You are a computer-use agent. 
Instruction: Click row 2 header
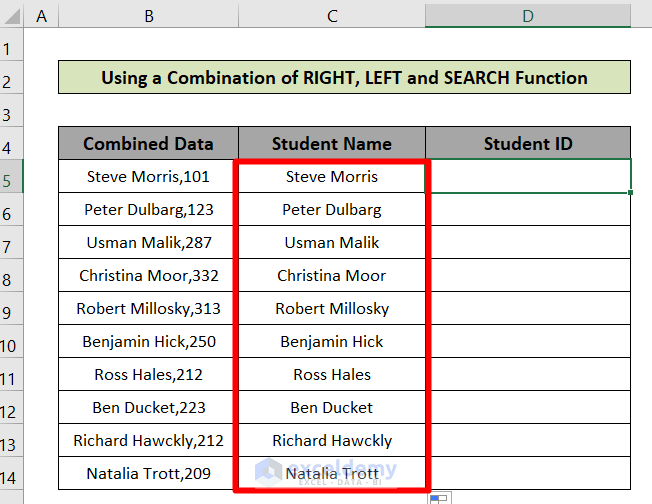point(12,78)
